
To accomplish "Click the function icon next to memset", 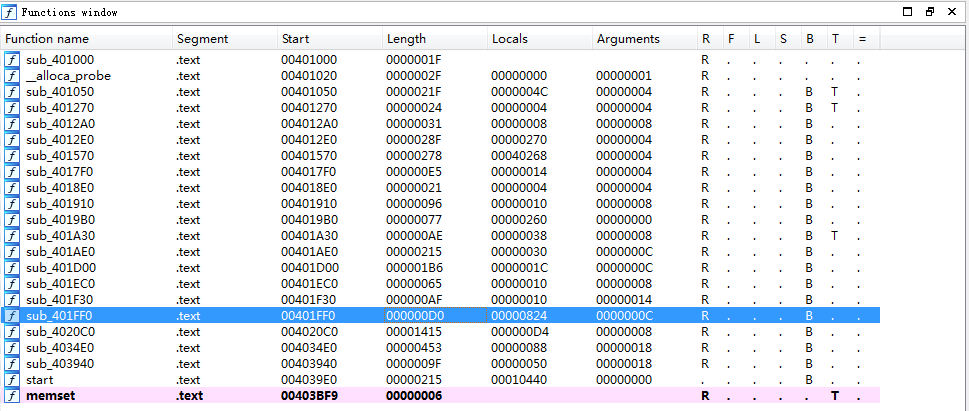I will point(12,396).
